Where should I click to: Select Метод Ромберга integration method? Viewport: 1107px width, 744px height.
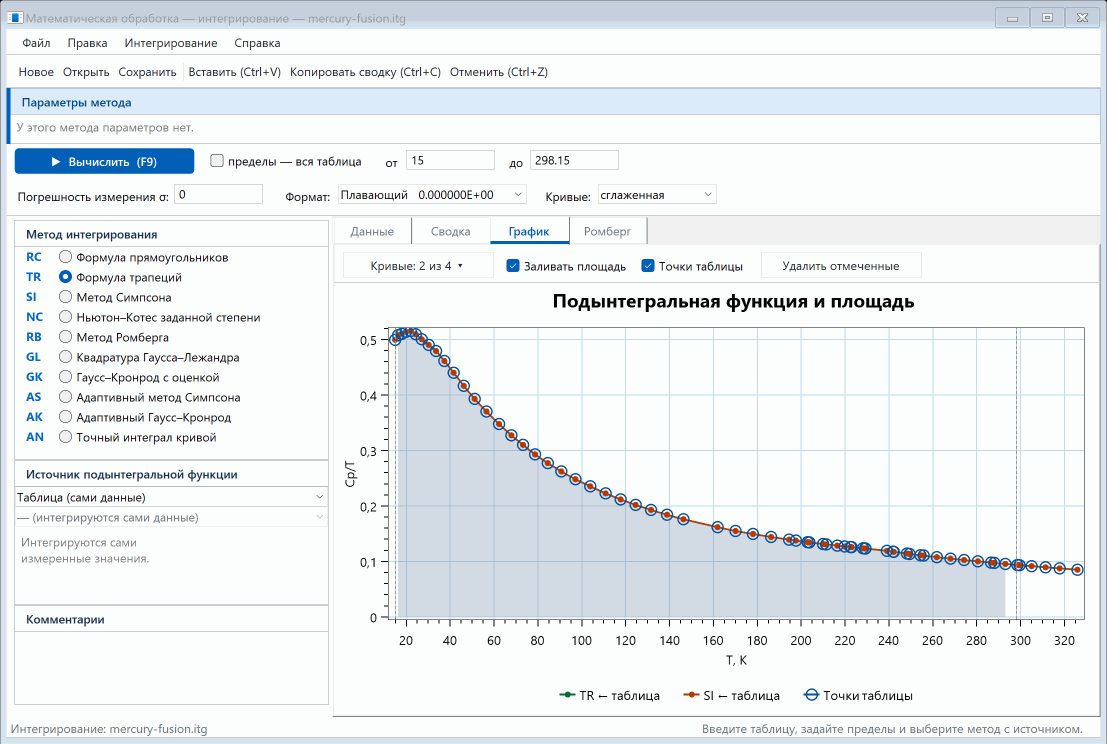66,337
